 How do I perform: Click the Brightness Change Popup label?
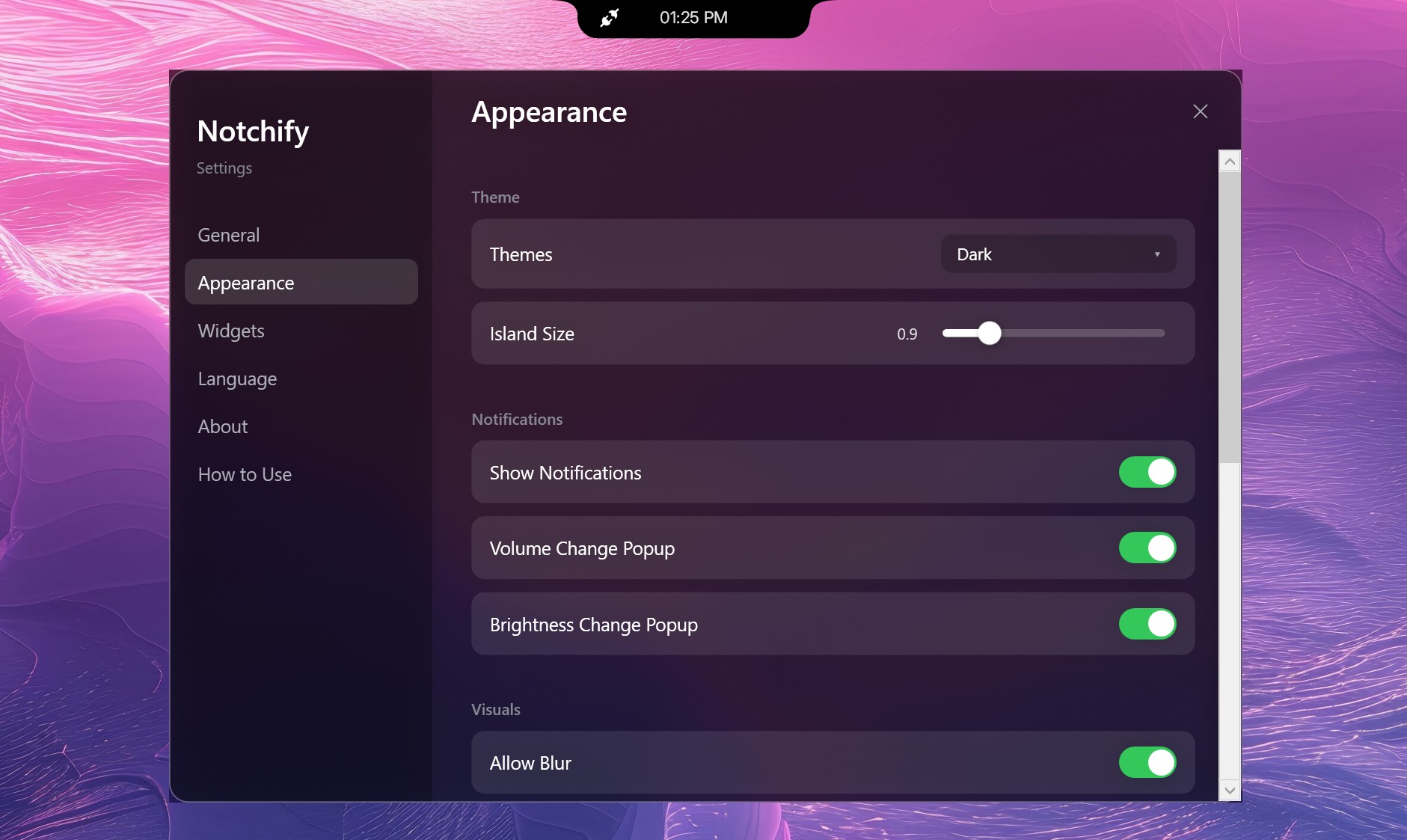click(594, 625)
